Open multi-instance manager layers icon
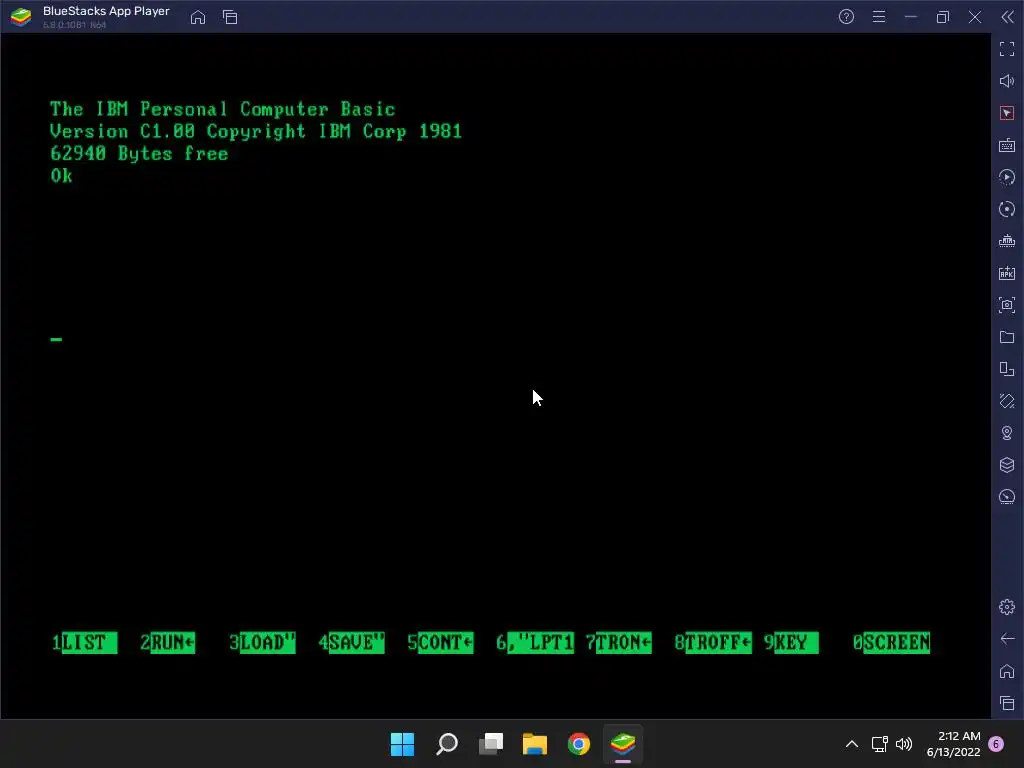Viewport: 1024px width, 768px height. pos(1006,465)
